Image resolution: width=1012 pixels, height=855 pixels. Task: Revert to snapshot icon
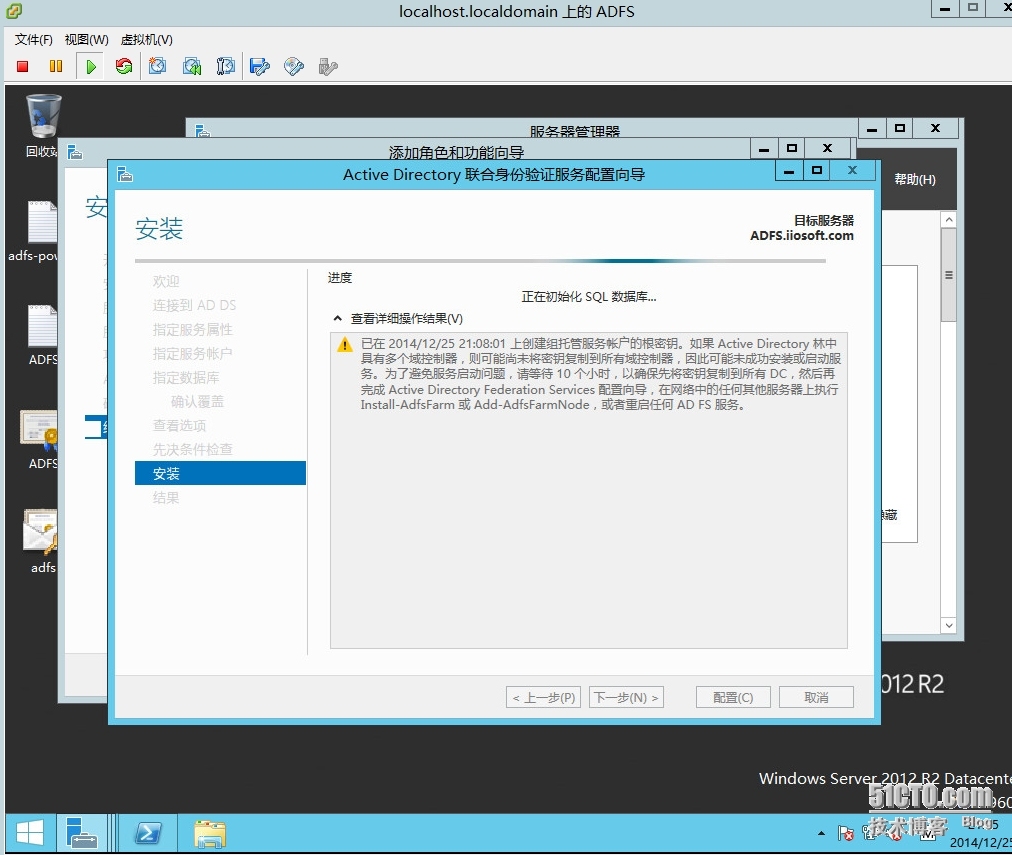click(192, 66)
